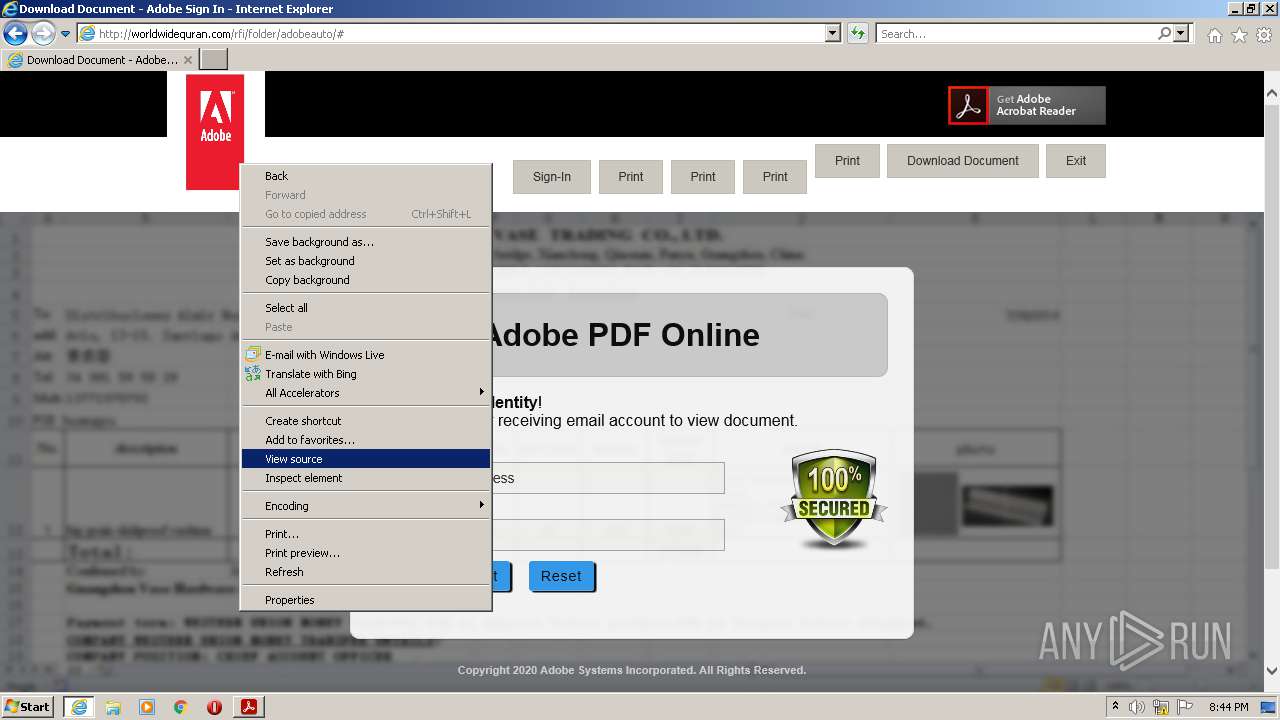
Task: Choose Add to favorites…
Action: (x=365, y=440)
